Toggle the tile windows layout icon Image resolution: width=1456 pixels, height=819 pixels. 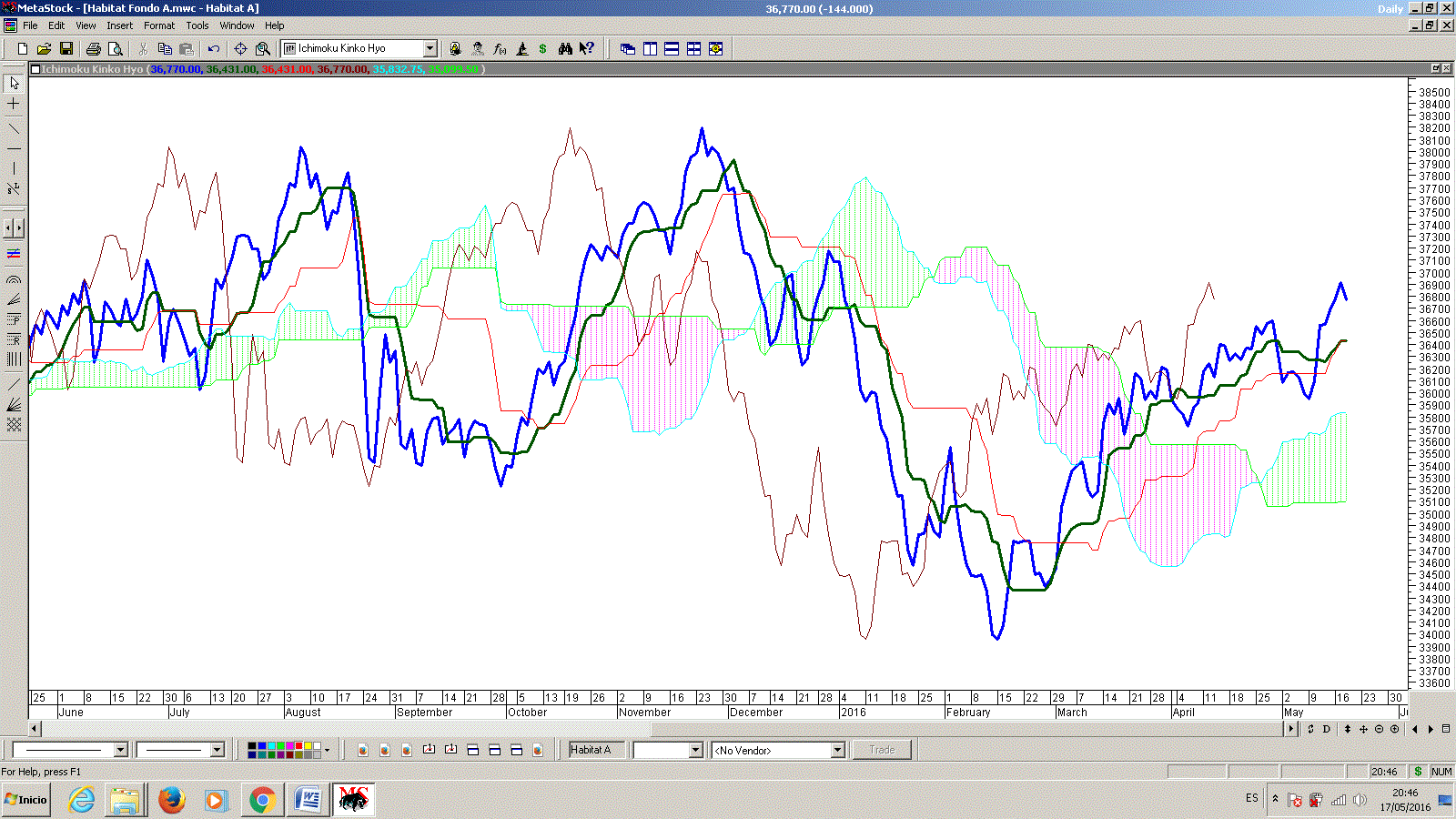click(694, 49)
